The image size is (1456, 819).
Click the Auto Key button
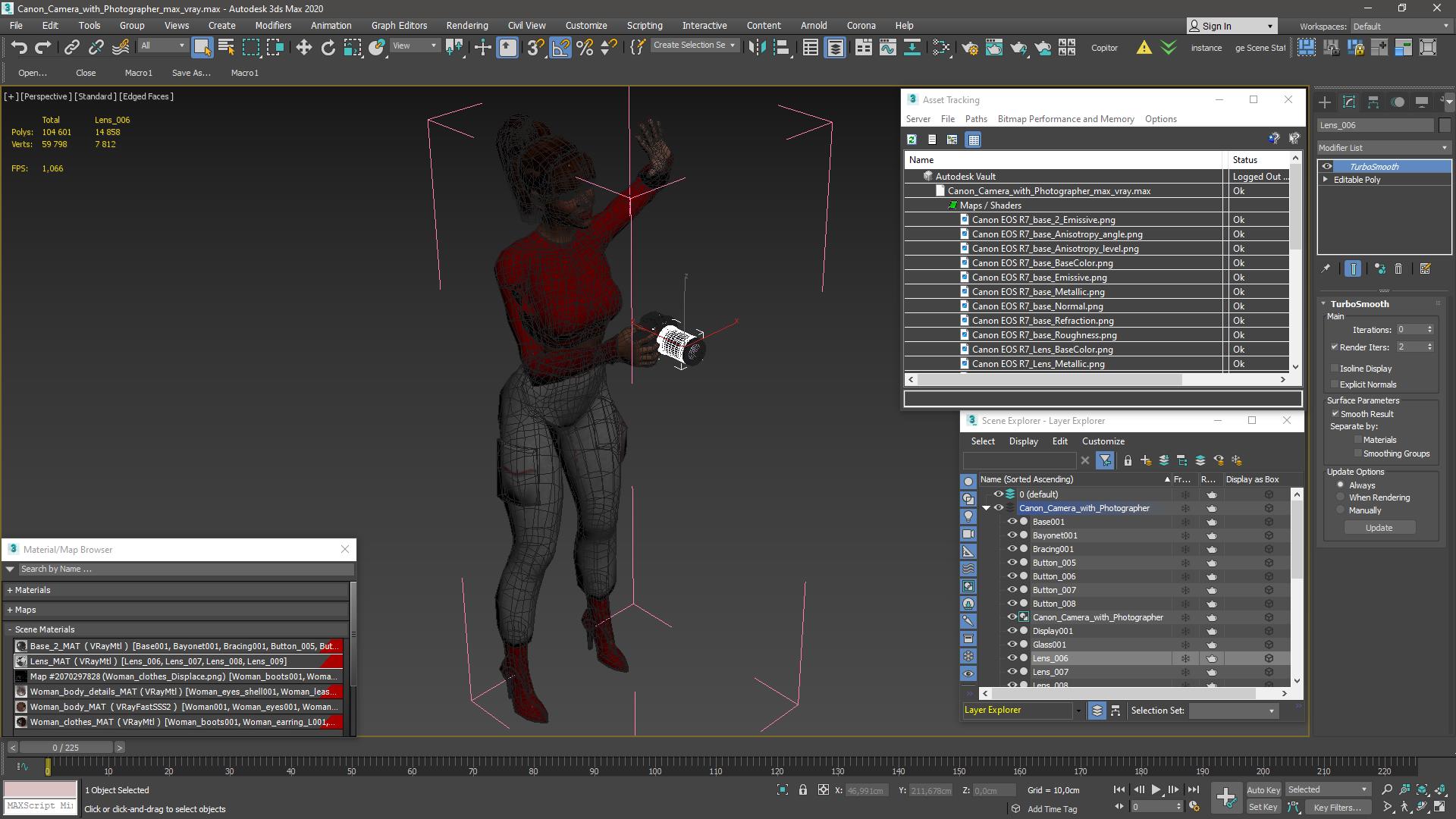pyautogui.click(x=1263, y=790)
